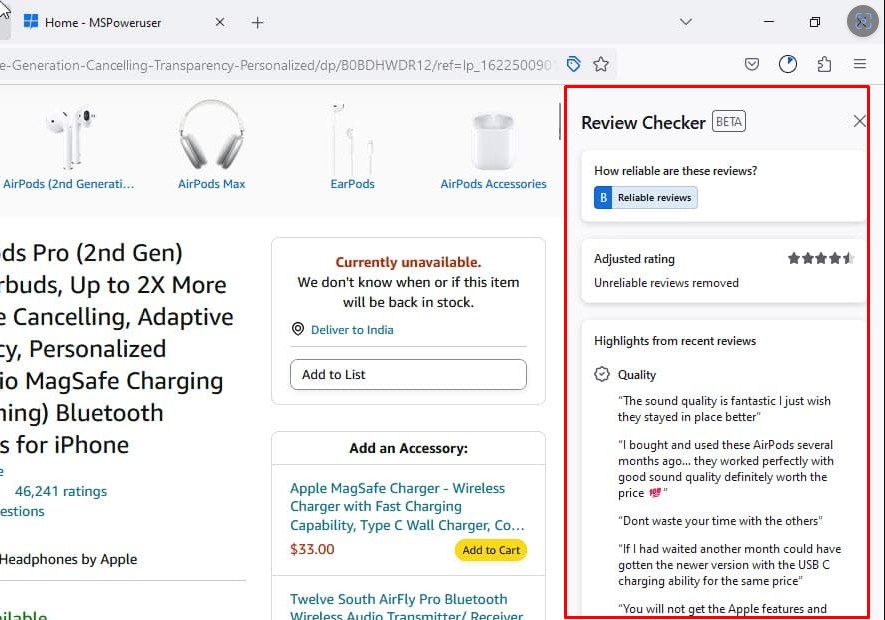Expand the list all tabs chevron

(x=686, y=22)
